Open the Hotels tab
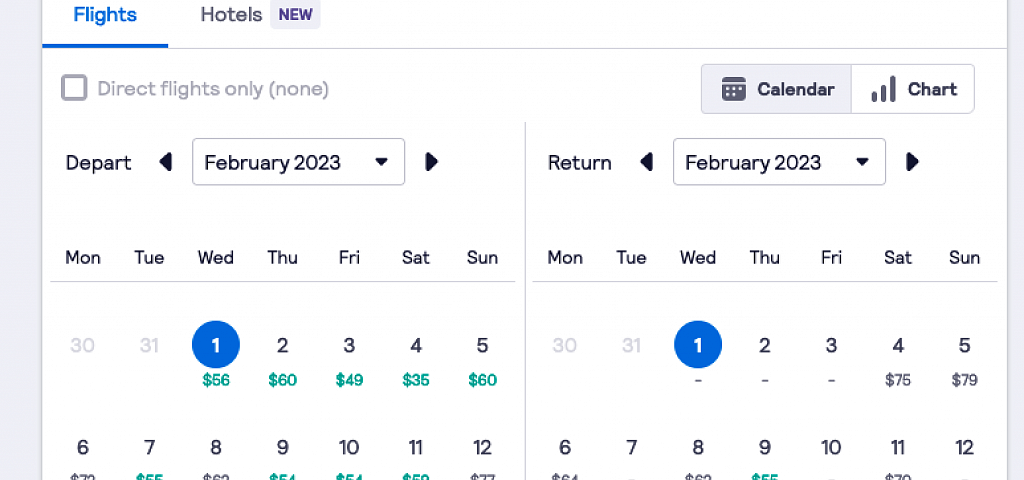 click(x=260, y=15)
